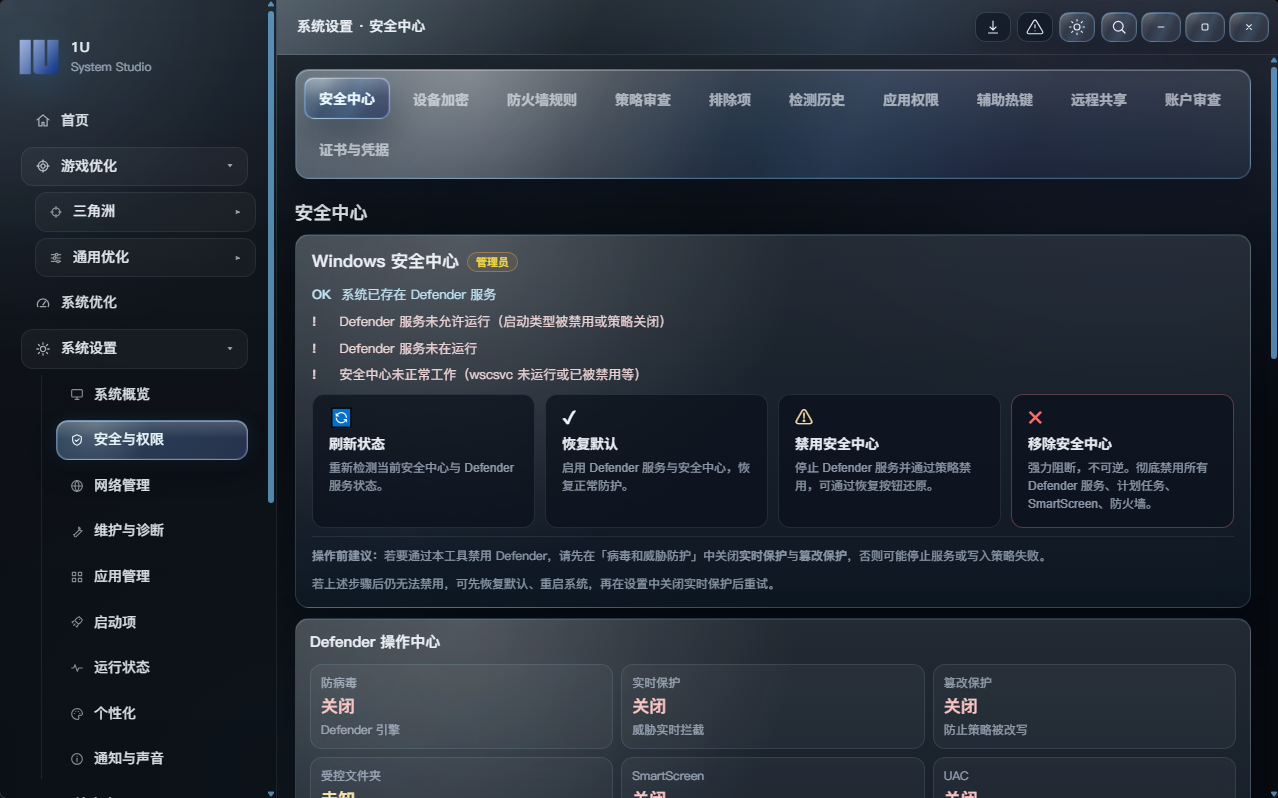This screenshot has width=1278, height=798.
Task: Click the download icon in title bar
Action: point(993,27)
